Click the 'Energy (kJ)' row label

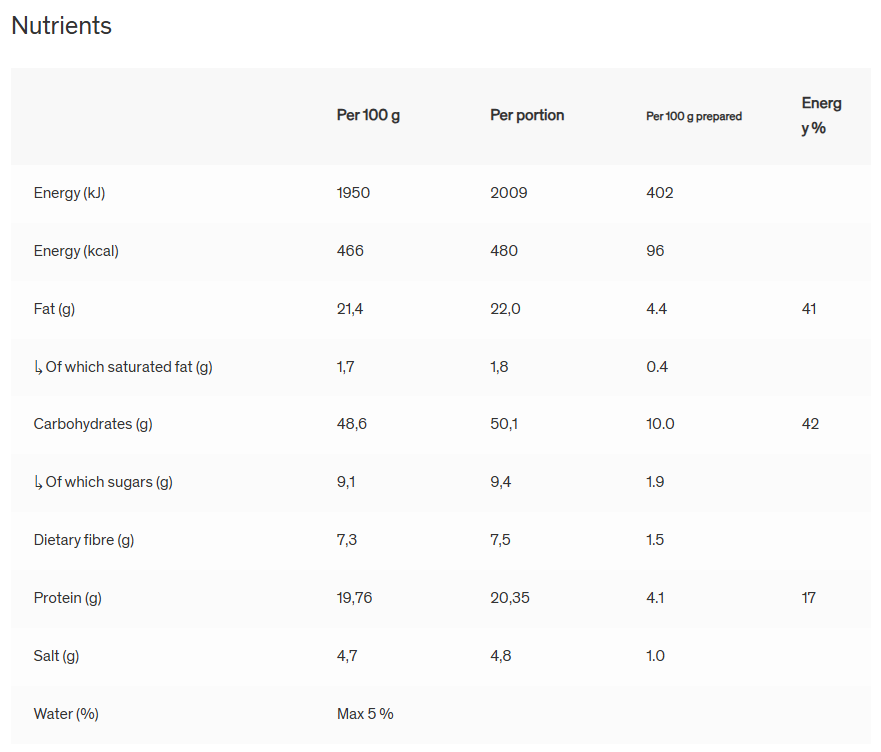pyautogui.click(x=69, y=193)
